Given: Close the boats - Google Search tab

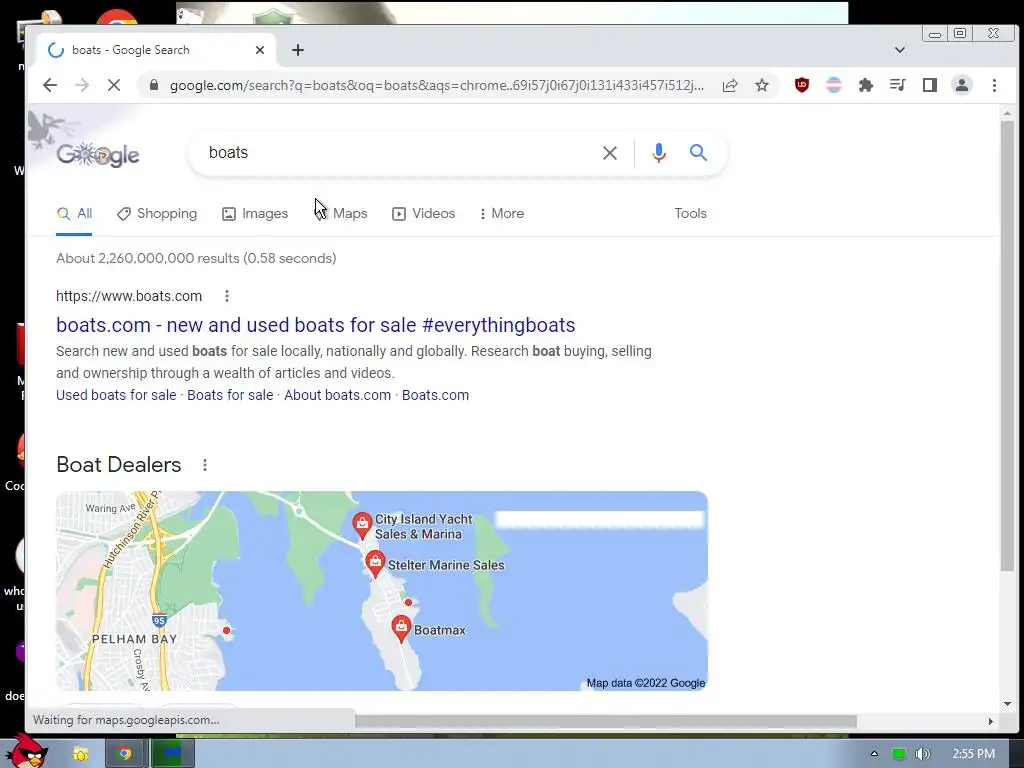Looking at the screenshot, I should (x=260, y=50).
